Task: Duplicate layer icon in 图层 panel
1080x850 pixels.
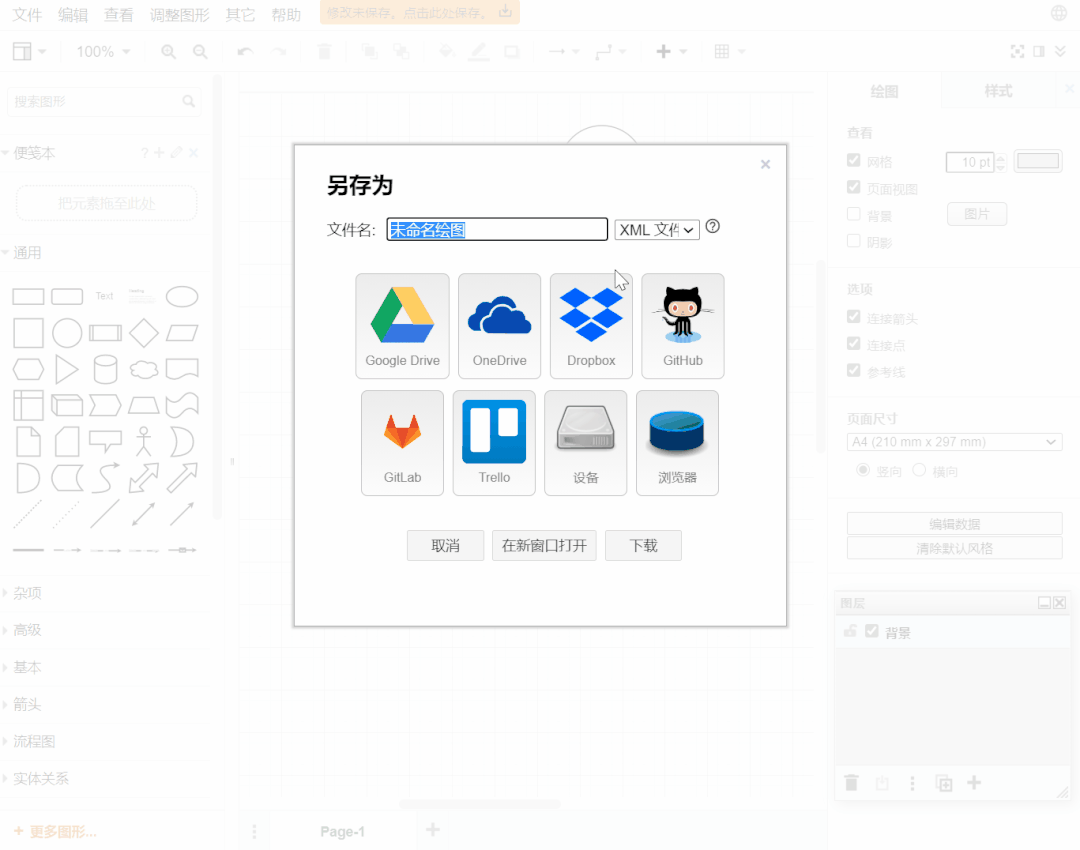Action: (944, 783)
